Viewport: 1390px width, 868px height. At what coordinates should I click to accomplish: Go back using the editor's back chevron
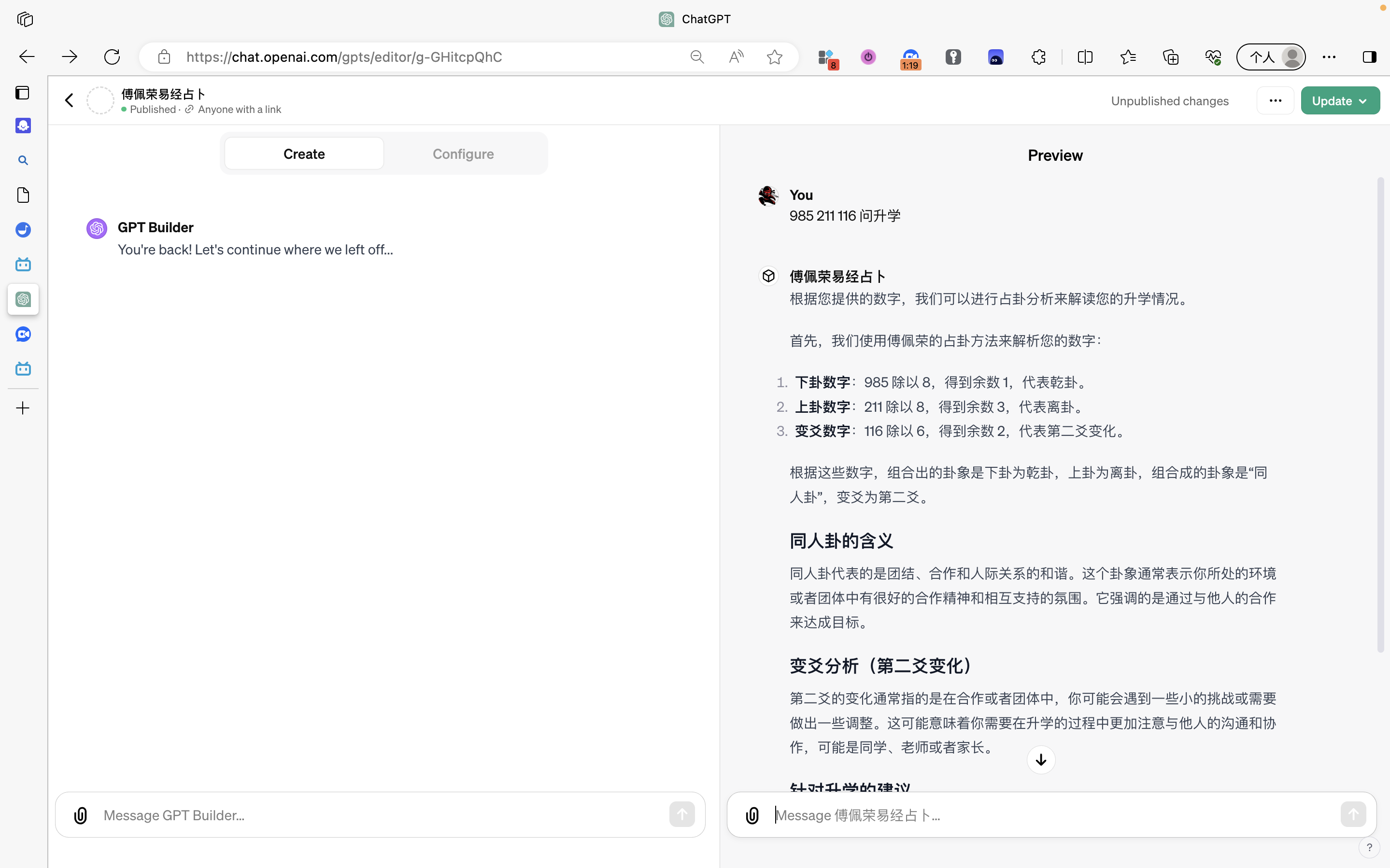[x=70, y=100]
